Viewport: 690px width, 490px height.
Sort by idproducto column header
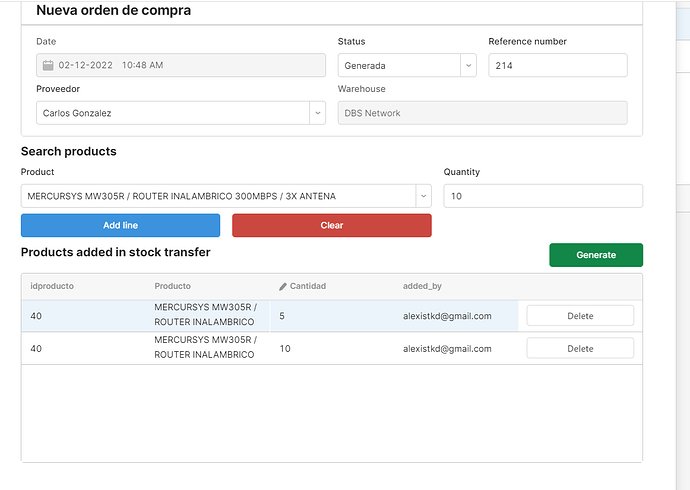click(x=52, y=286)
